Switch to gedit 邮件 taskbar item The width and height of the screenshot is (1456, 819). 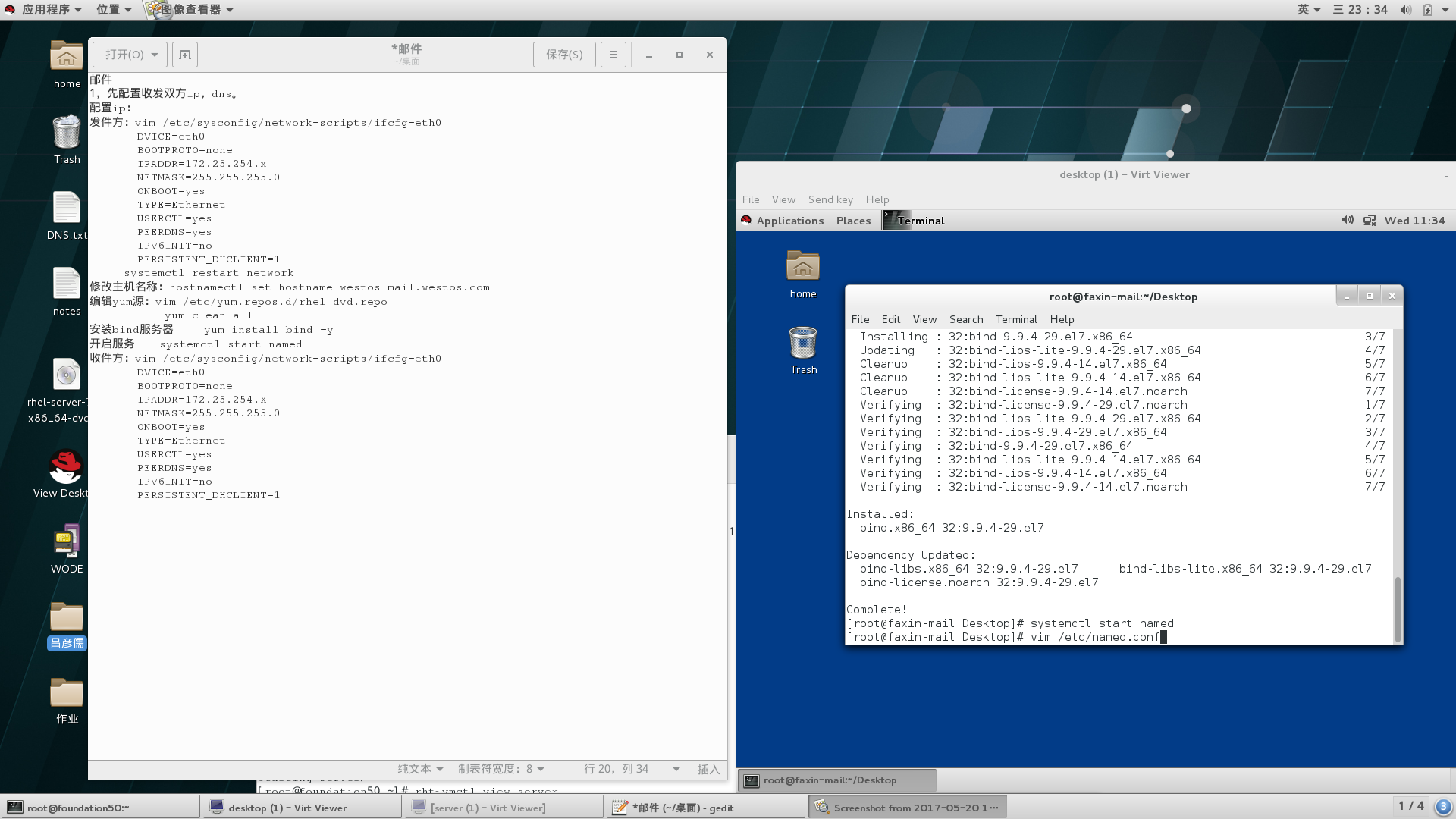coord(704,808)
